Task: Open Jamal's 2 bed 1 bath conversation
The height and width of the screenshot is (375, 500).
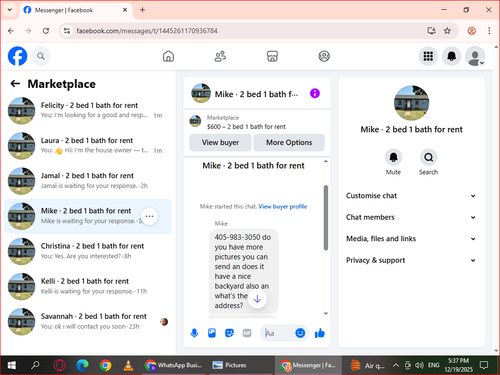Action: (88, 181)
